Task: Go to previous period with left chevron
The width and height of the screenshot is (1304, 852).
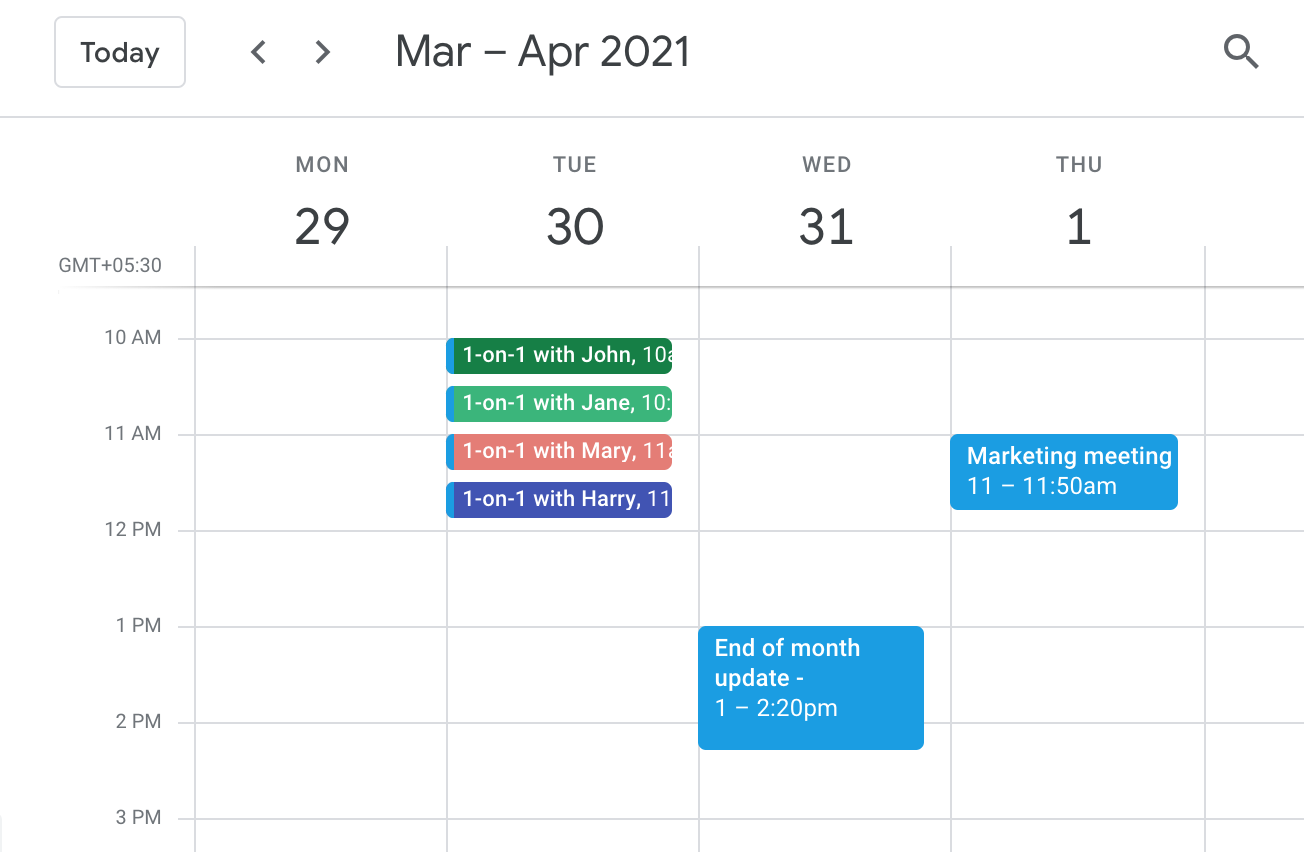Action: [259, 52]
